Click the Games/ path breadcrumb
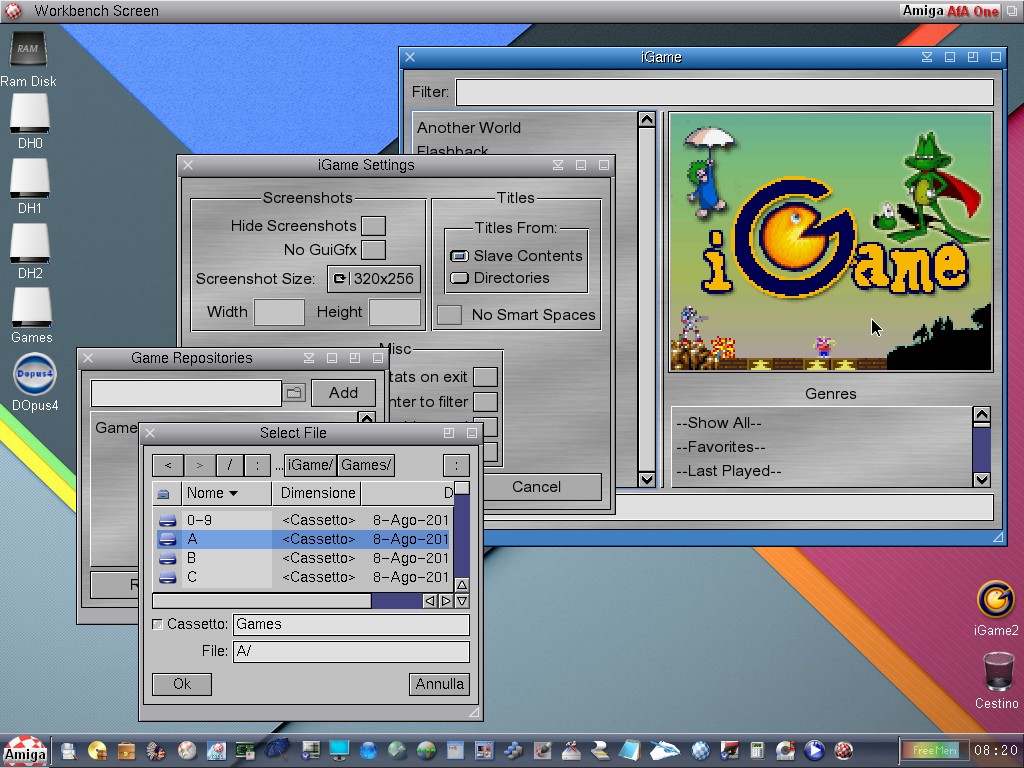Viewport: 1024px width, 768px height. click(366, 465)
